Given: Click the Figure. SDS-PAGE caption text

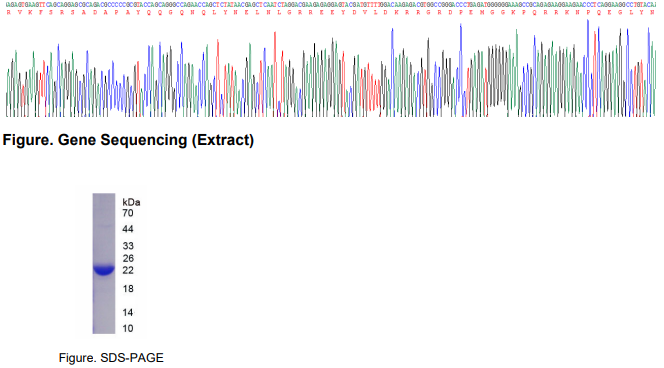Looking at the screenshot, I should 111,358.
